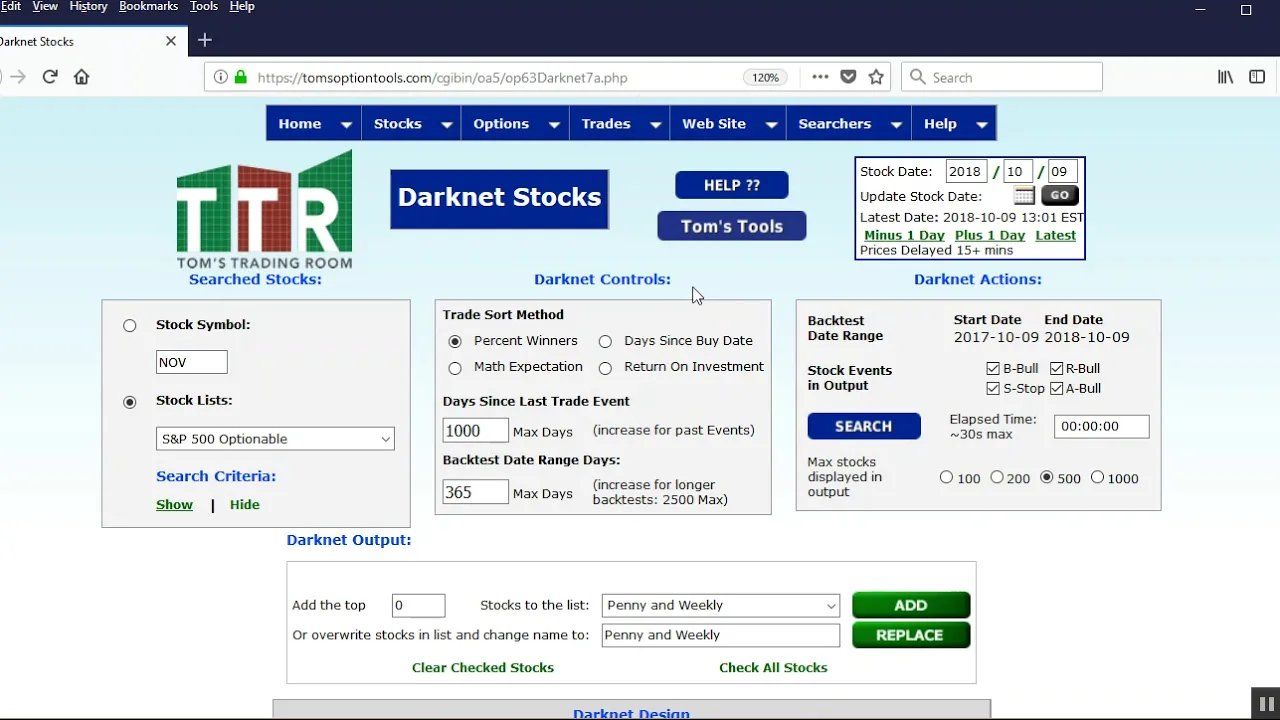Click the green ADD button
Viewport: 1280px width, 720px height.
click(x=911, y=605)
